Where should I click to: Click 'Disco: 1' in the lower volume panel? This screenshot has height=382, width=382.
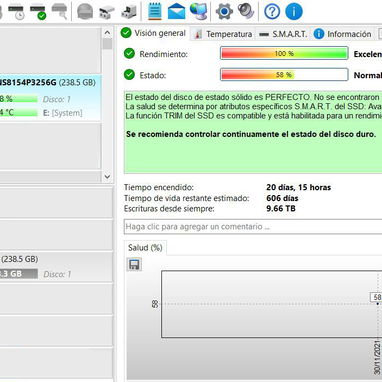57,274
